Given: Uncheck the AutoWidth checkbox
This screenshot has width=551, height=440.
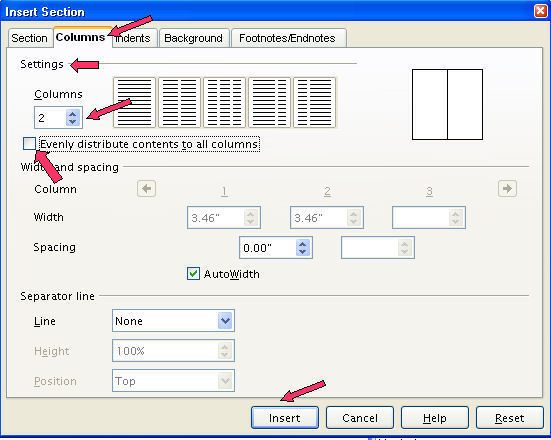Looking at the screenshot, I should 193,274.
